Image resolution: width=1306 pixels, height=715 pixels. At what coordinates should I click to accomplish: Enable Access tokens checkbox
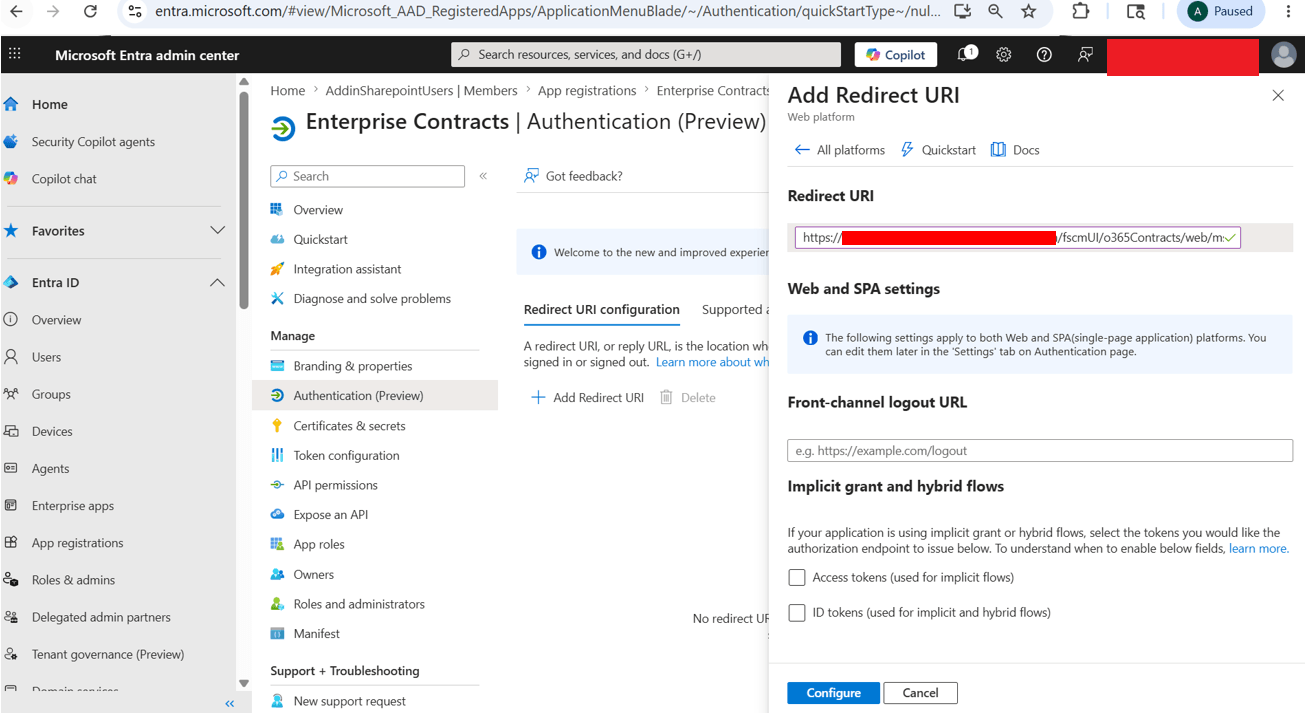click(x=797, y=578)
